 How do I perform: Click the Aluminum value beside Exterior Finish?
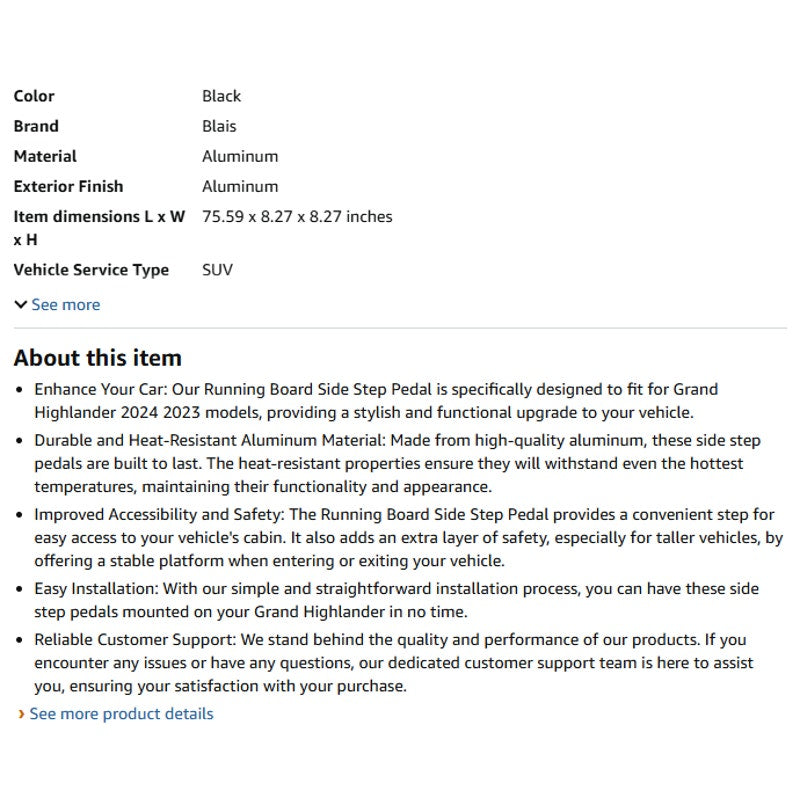pyautogui.click(x=240, y=186)
